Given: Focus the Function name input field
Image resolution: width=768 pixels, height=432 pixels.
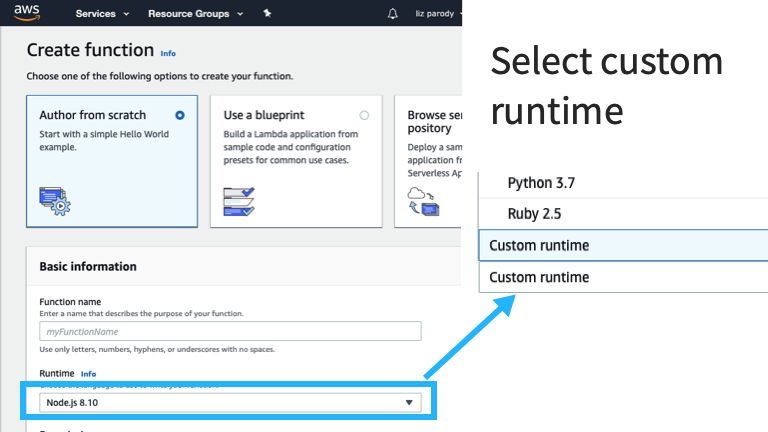Looking at the screenshot, I should (x=230, y=331).
